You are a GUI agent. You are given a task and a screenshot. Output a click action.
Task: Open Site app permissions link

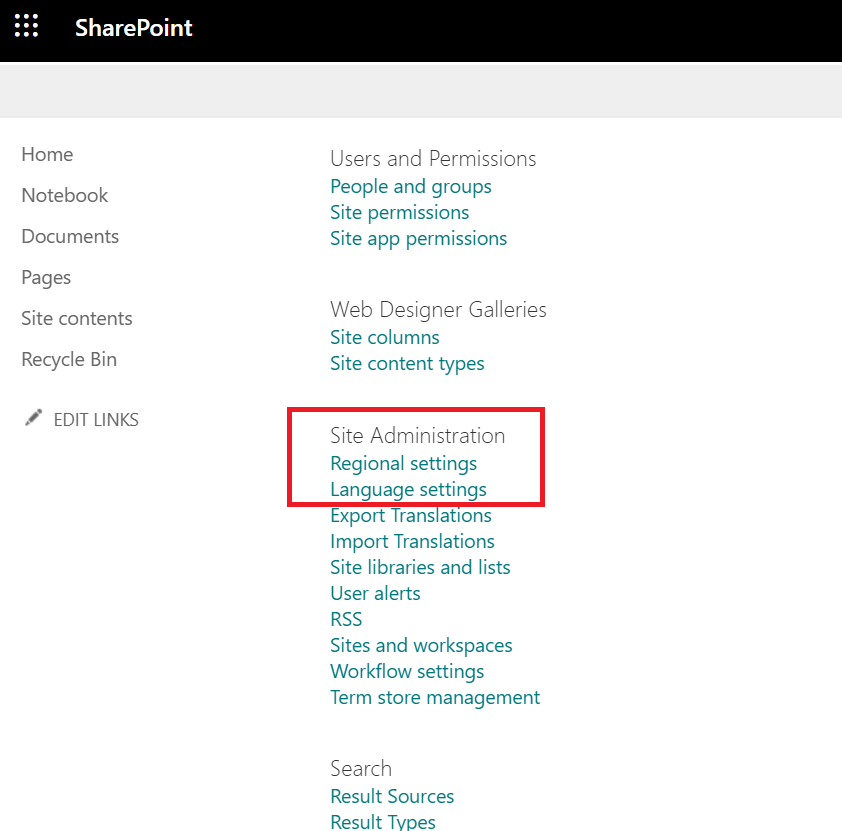click(418, 239)
